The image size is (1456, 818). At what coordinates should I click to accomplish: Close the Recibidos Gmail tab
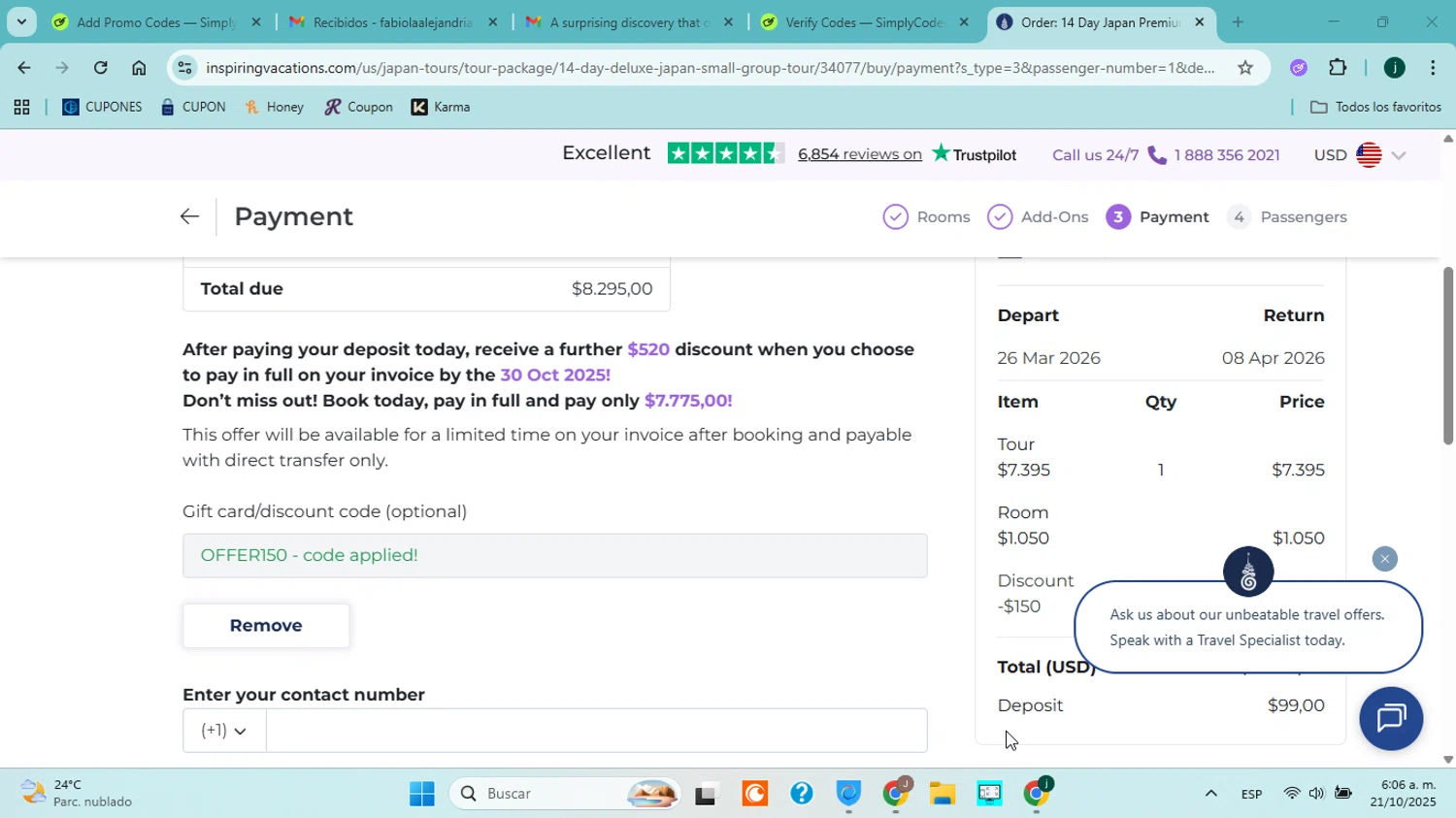pyautogui.click(x=492, y=21)
